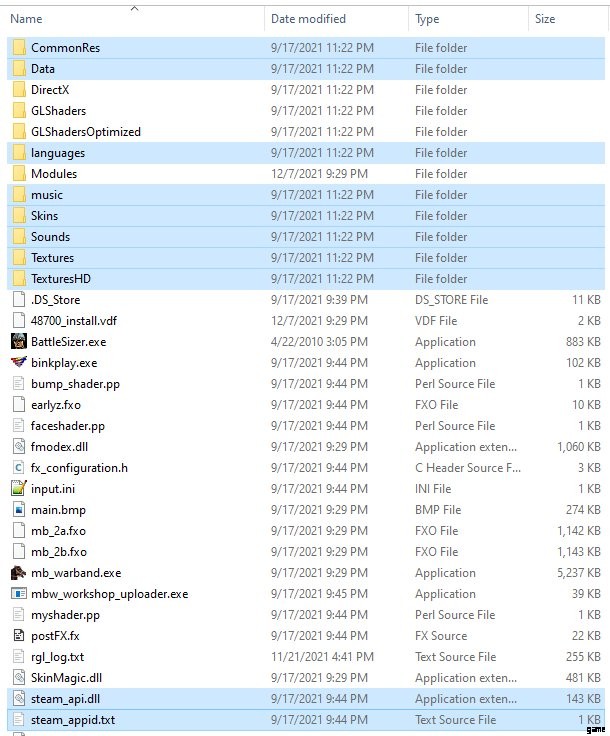Select the SkinMagic.dll file
This screenshot has height=736, width=610.
click(65, 678)
